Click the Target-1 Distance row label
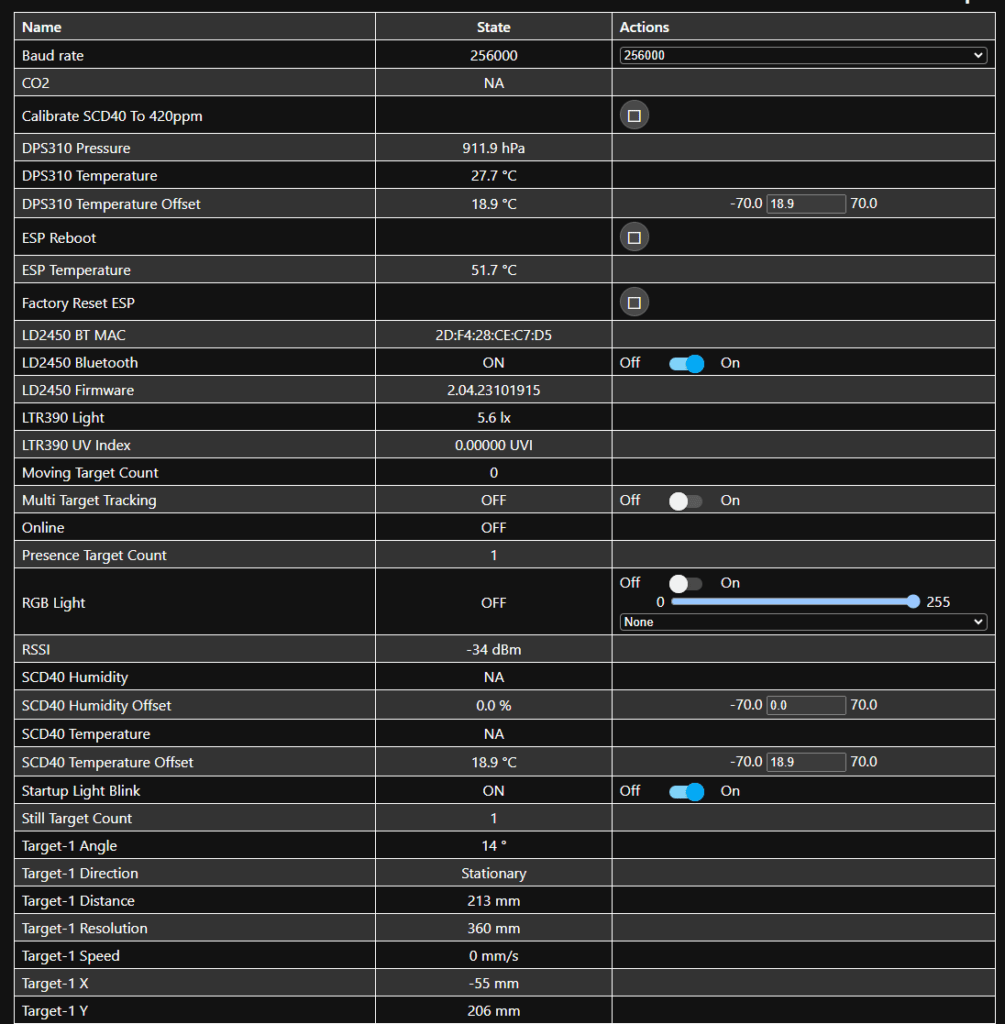This screenshot has width=1005, height=1024. pyautogui.click(x=78, y=901)
